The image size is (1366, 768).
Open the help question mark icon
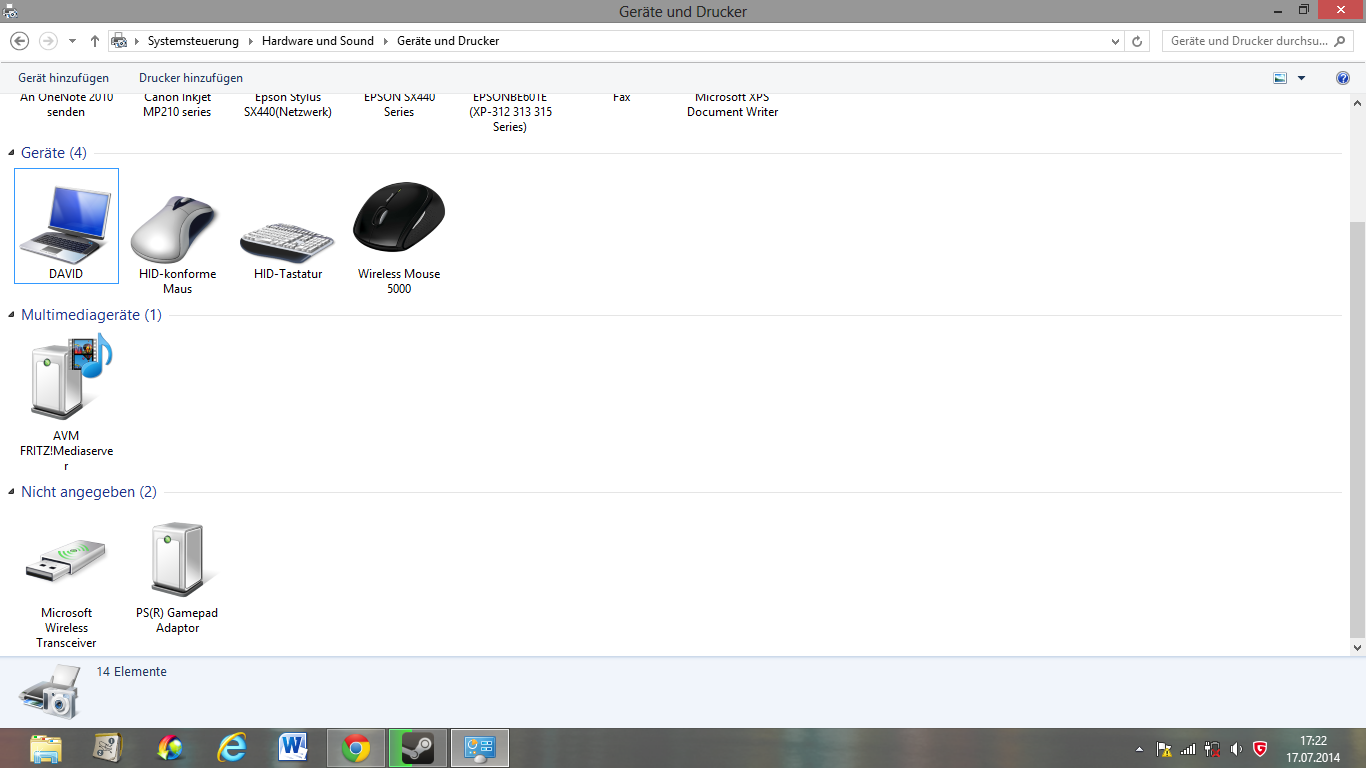pyautogui.click(x=1343, y=78)
